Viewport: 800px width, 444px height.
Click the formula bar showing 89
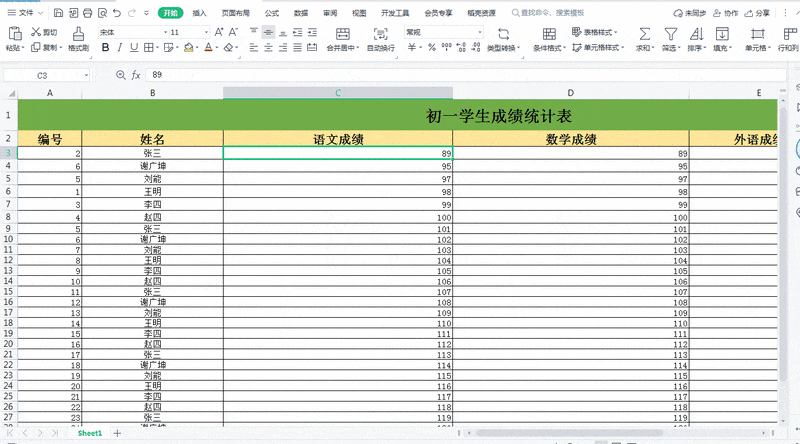(467, 75)
